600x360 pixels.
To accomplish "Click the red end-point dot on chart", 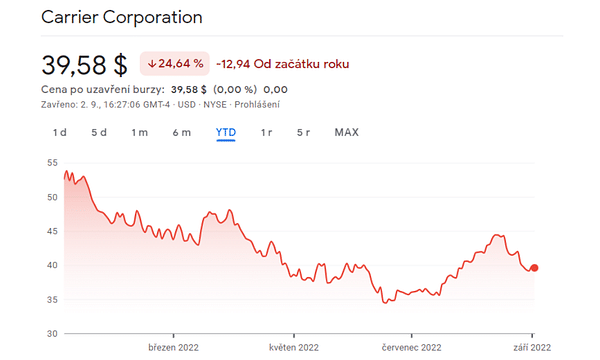I will (535, 268).
